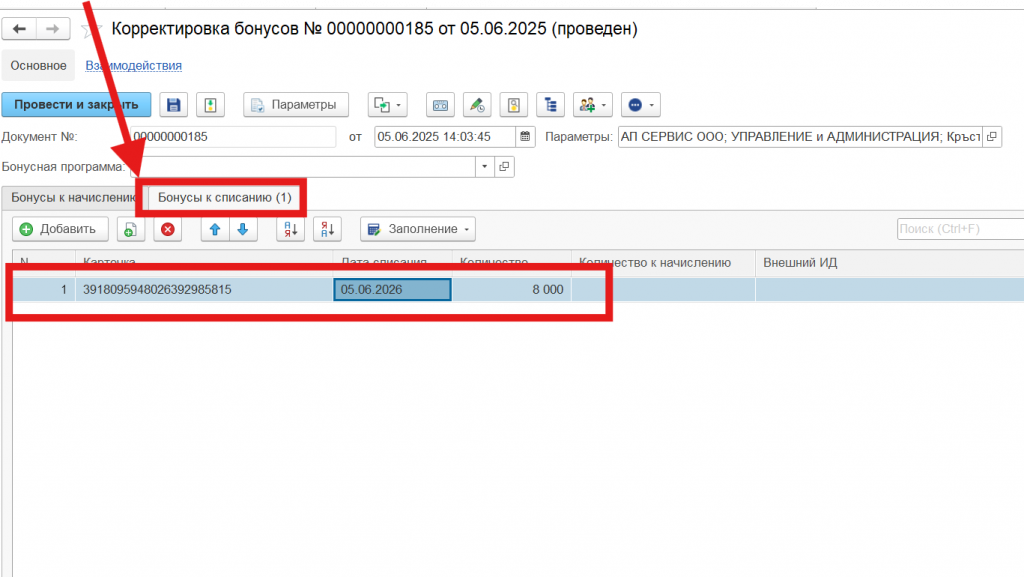Navigate back with left arrow
The width and height of the screenshot is (1024, 577).
click(20, 29)
